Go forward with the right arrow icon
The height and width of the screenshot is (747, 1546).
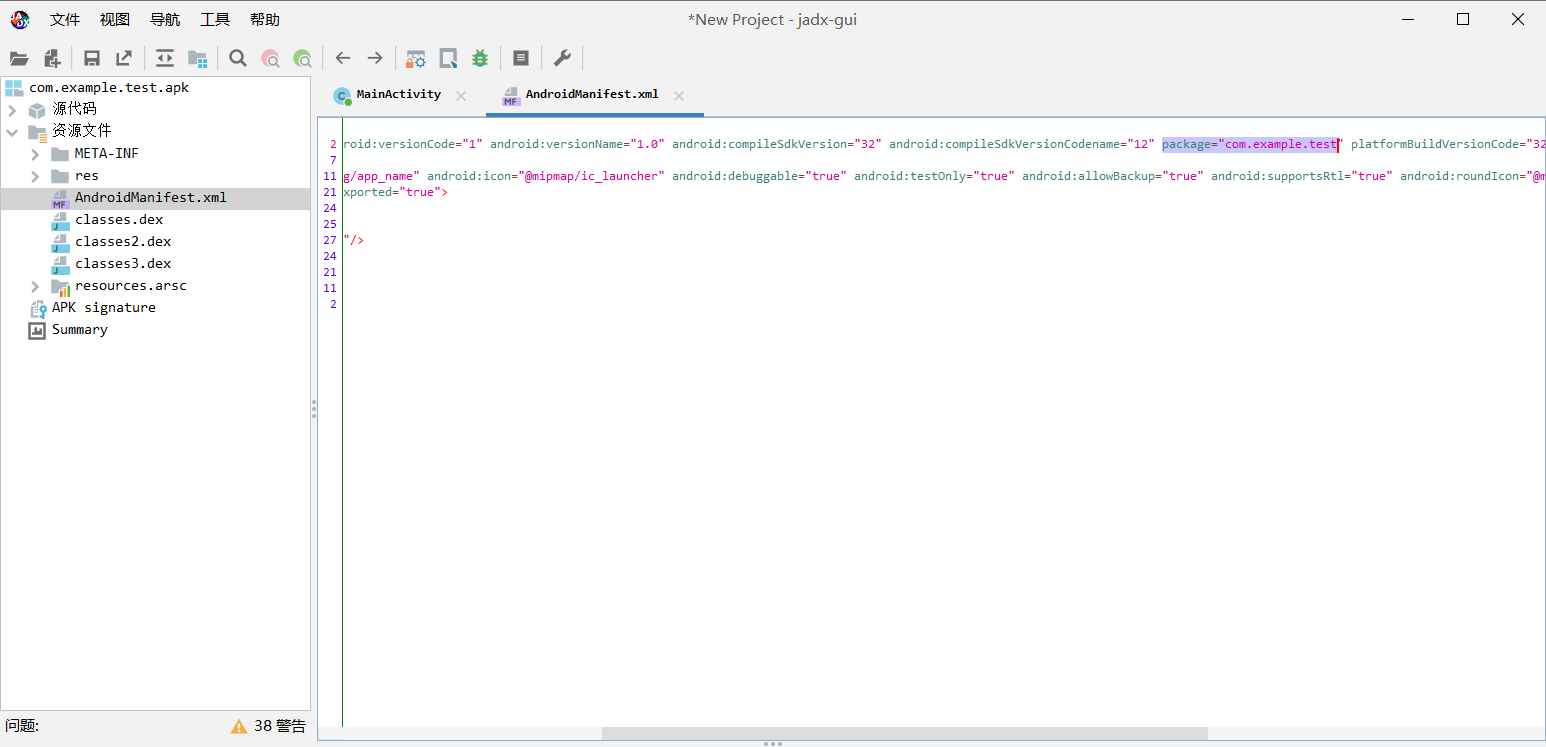(375, 58)
